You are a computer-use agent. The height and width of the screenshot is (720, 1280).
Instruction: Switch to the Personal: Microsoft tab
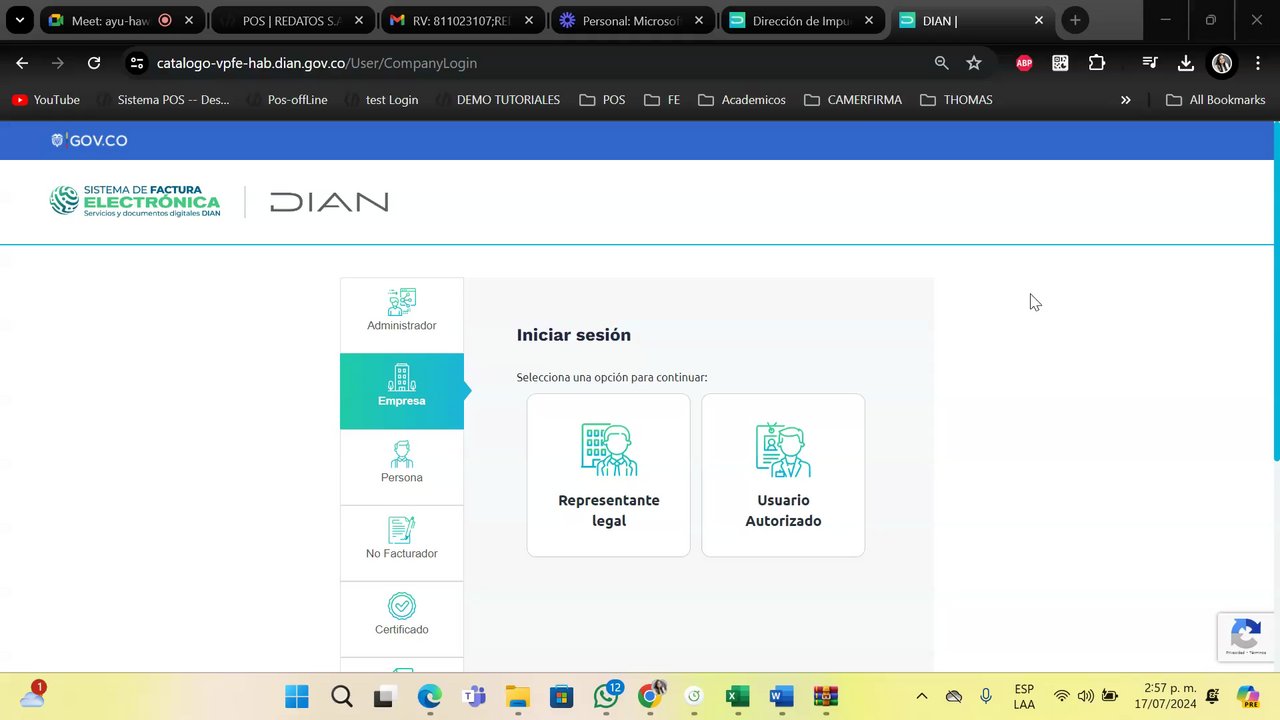click(x=633, y=20)
